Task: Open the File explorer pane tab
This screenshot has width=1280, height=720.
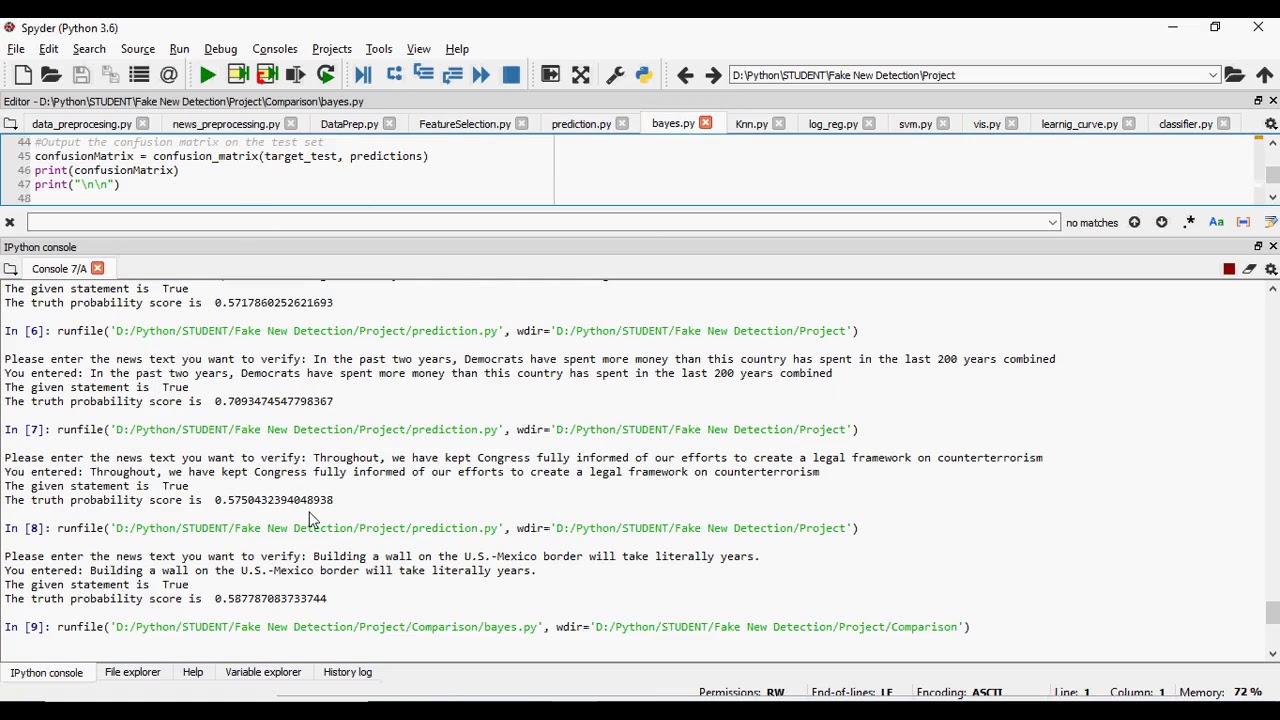Action: coord(133,672)
